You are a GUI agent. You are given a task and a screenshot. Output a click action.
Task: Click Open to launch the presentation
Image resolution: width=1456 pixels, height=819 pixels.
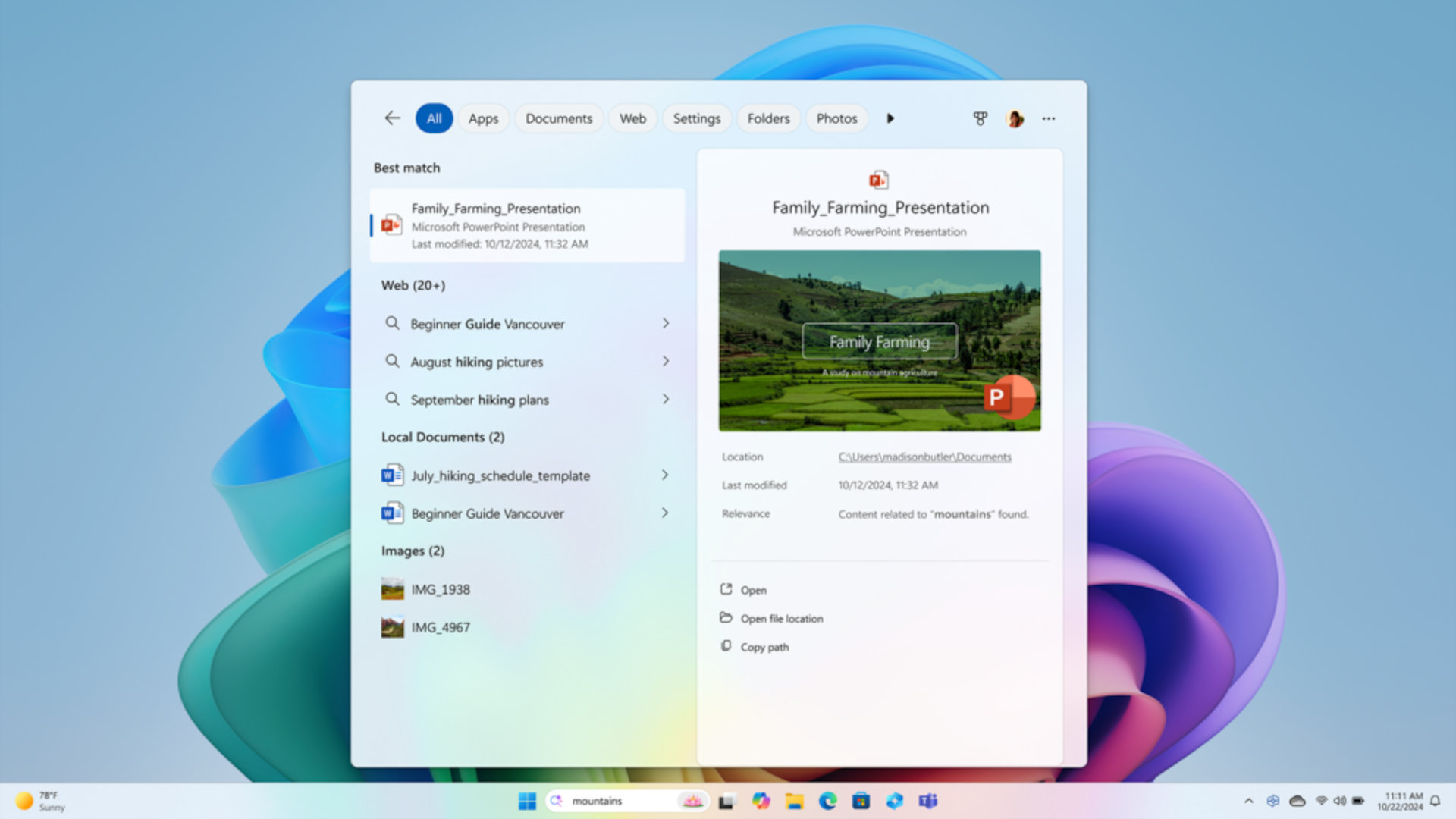(754, 590)
